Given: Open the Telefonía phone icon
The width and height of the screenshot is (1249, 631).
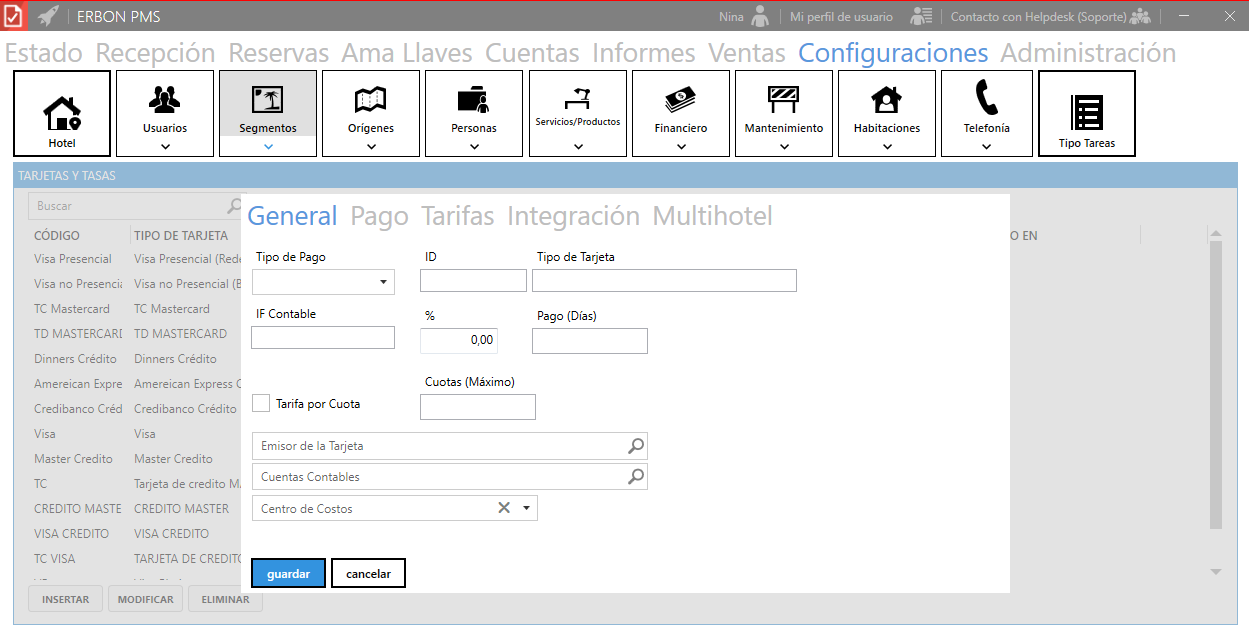Looking at the screenshot, I should tap(986, 99).
